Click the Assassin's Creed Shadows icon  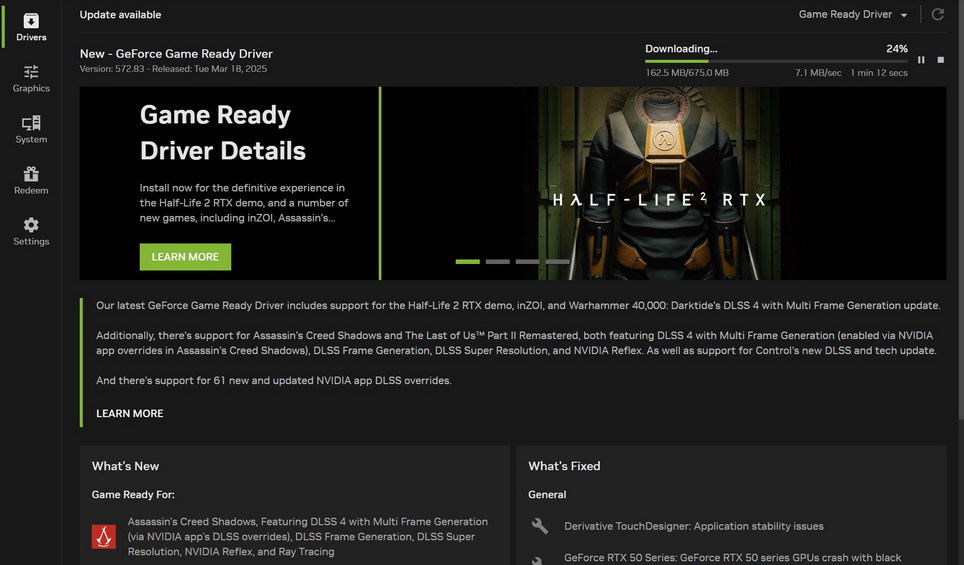(104, 537)
